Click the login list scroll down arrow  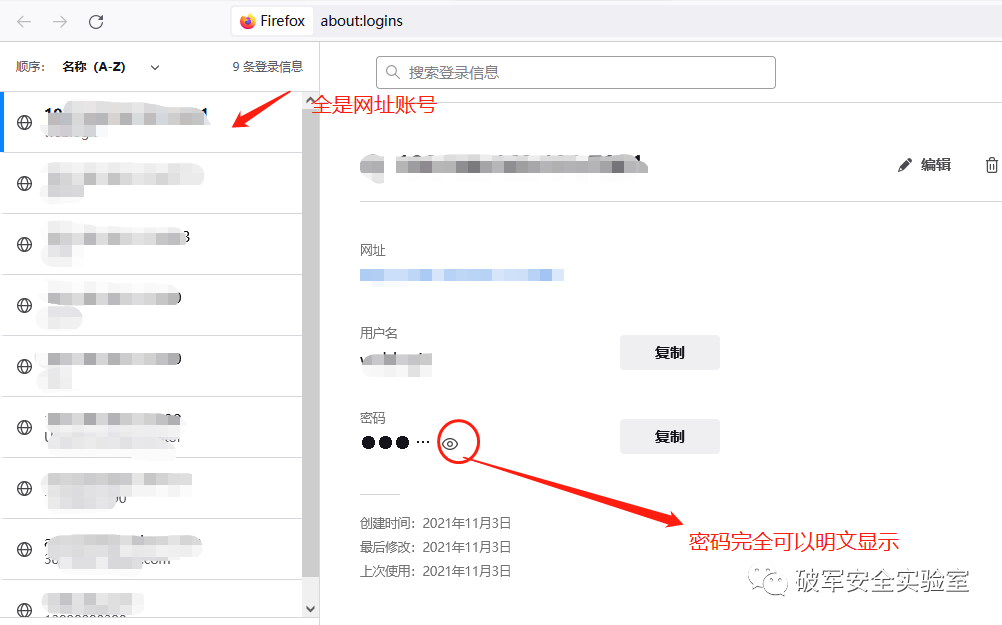pos(310,608)
